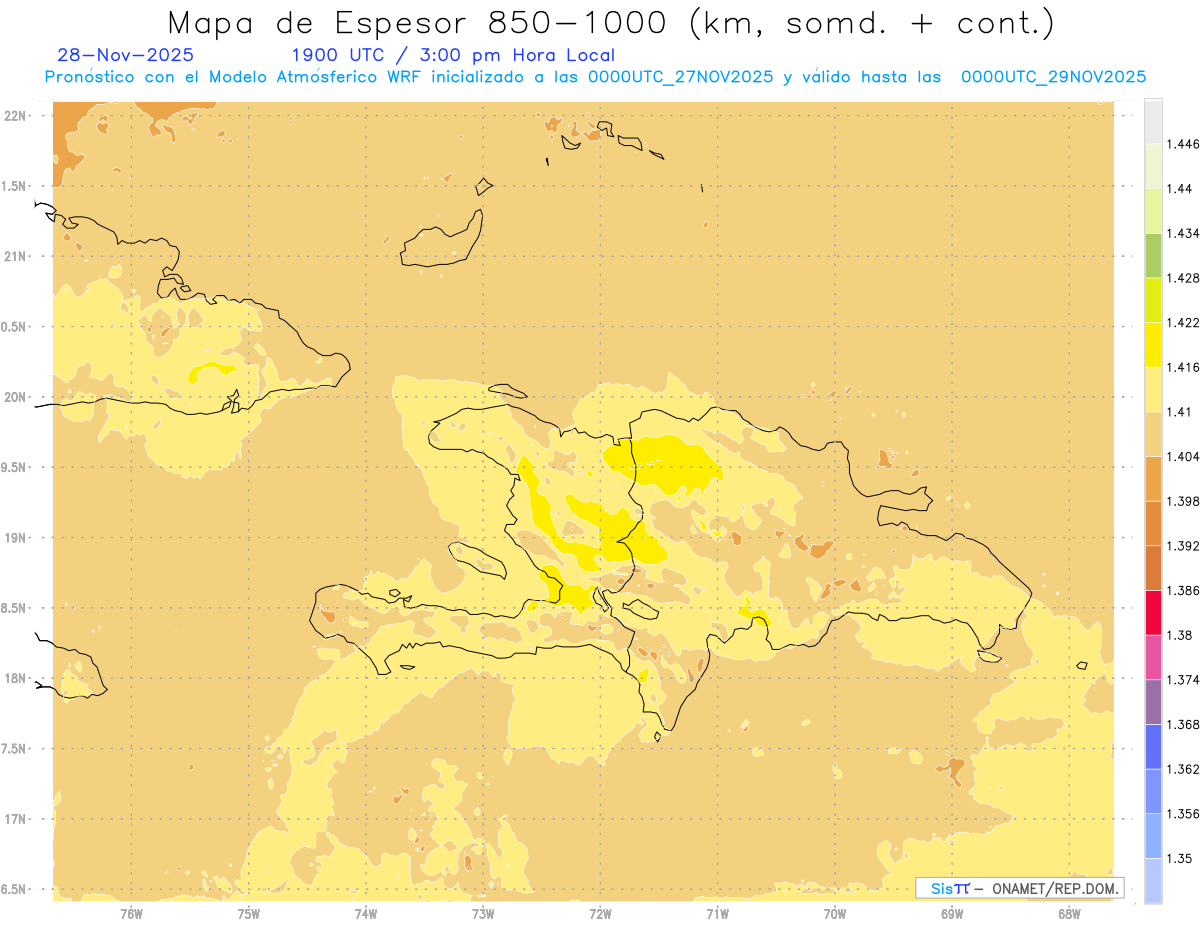Click the WRF forecast description line

click(595, 77)
